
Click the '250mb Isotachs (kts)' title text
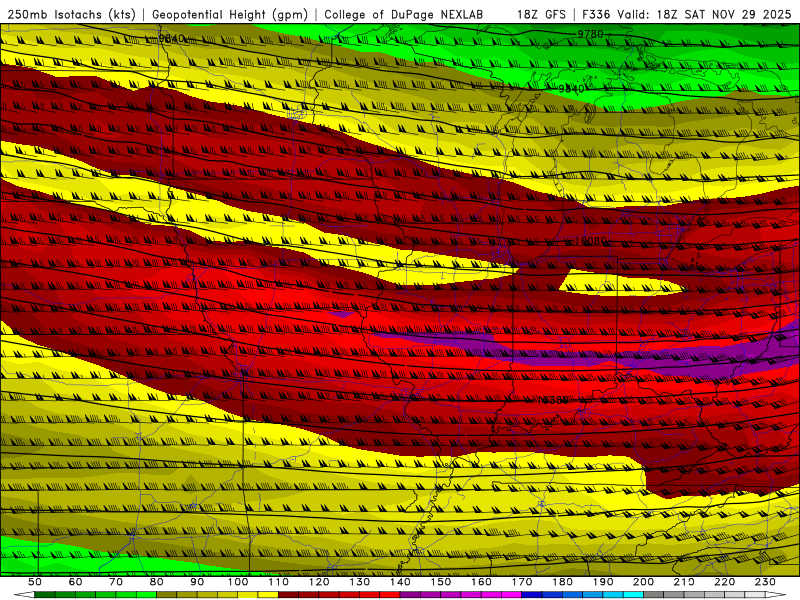[x=71, y=14]
